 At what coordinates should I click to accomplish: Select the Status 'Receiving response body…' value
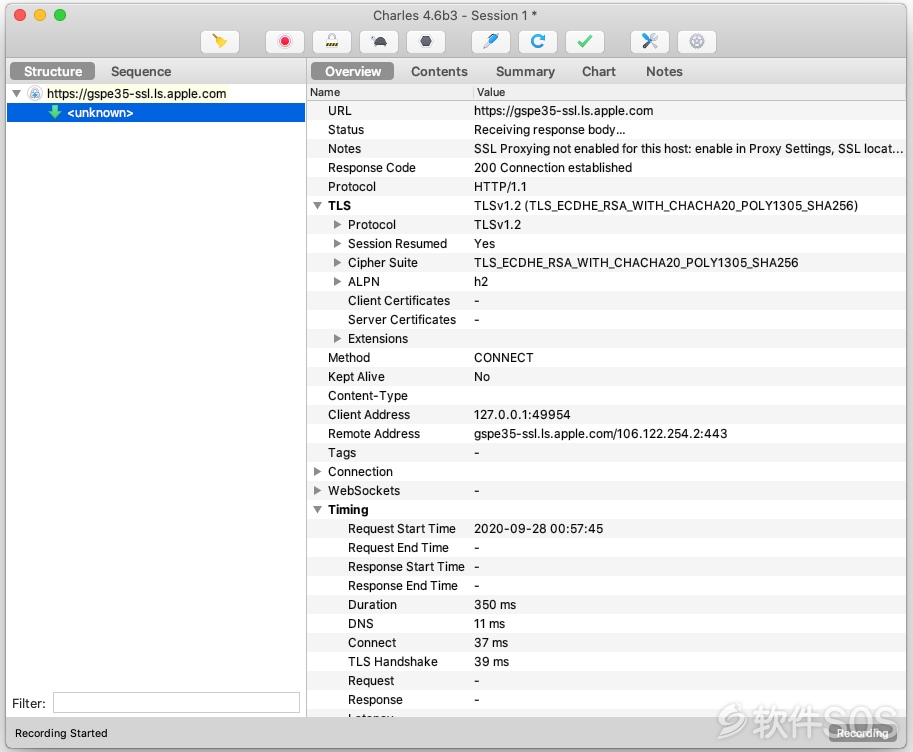pyautogui.click(x=549, y=129)
